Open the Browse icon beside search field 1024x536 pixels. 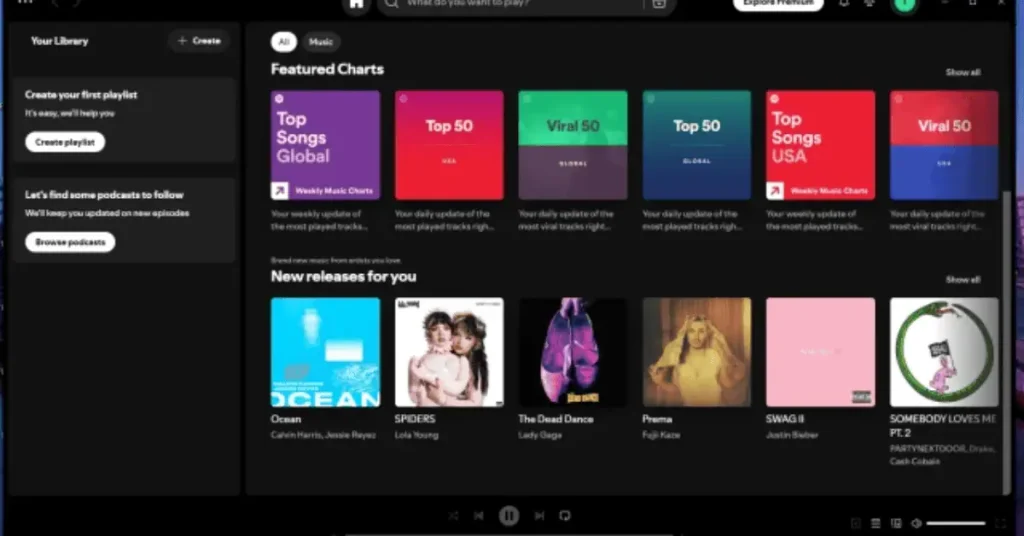click(x=659, y=4)
